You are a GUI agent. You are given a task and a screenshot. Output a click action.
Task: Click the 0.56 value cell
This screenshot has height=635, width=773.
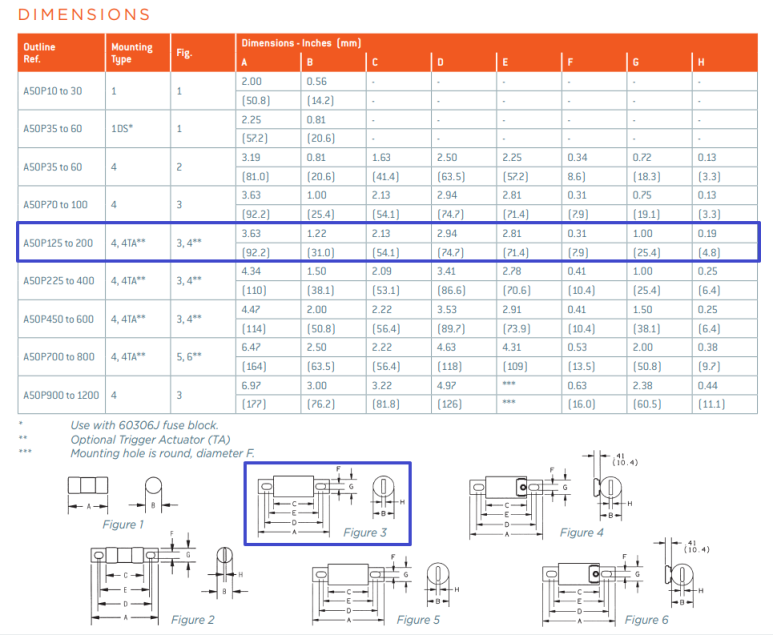334,81
